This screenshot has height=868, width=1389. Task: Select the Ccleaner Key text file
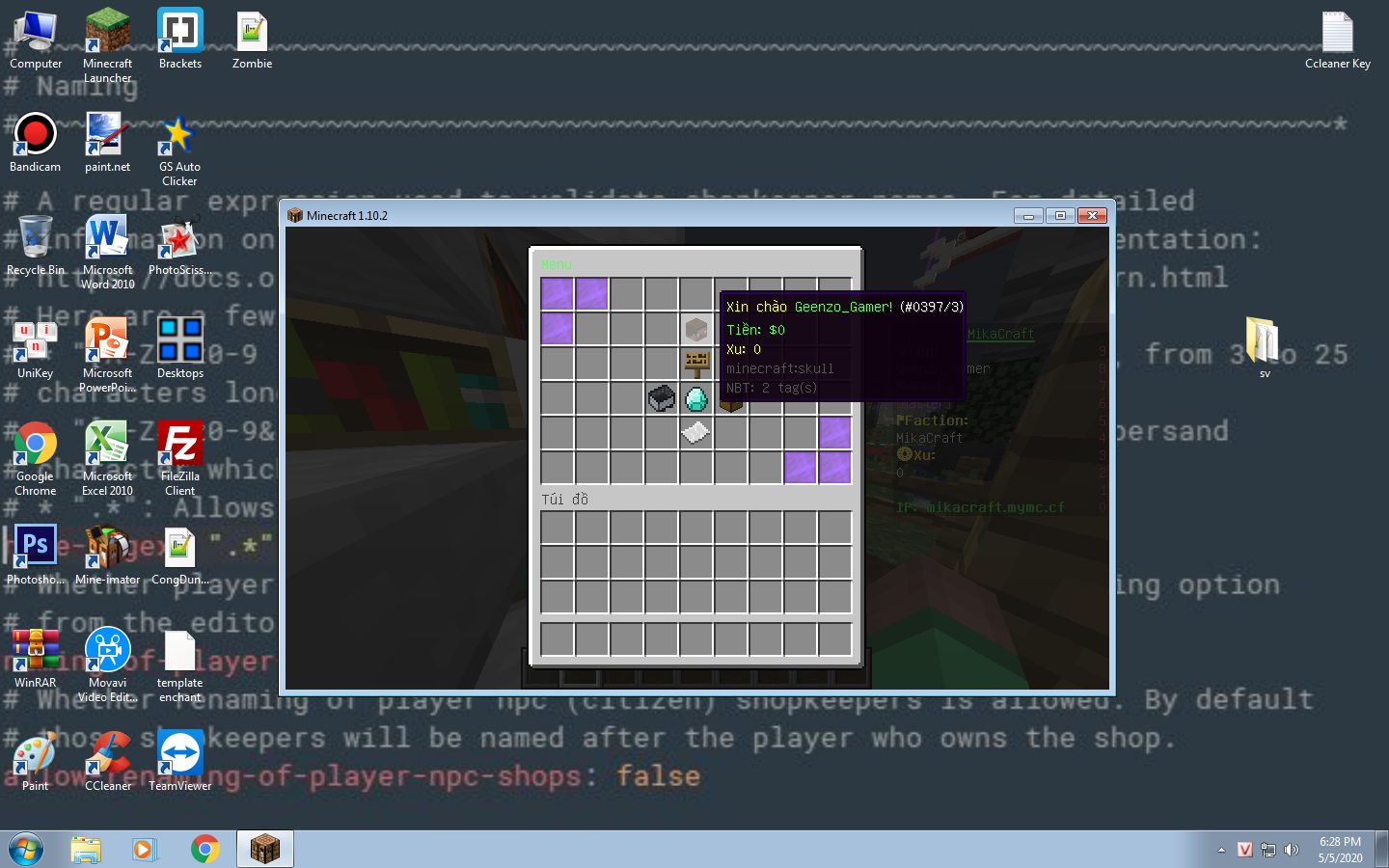[x=1338, y=41]
